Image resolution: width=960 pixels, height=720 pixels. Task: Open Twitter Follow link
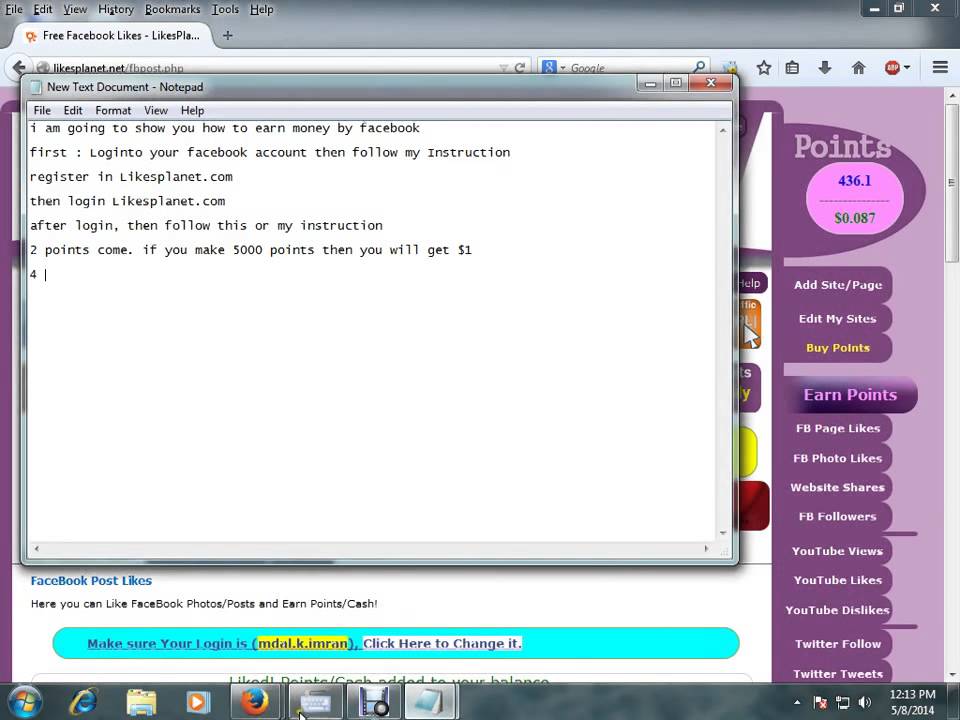pos(838,644)
